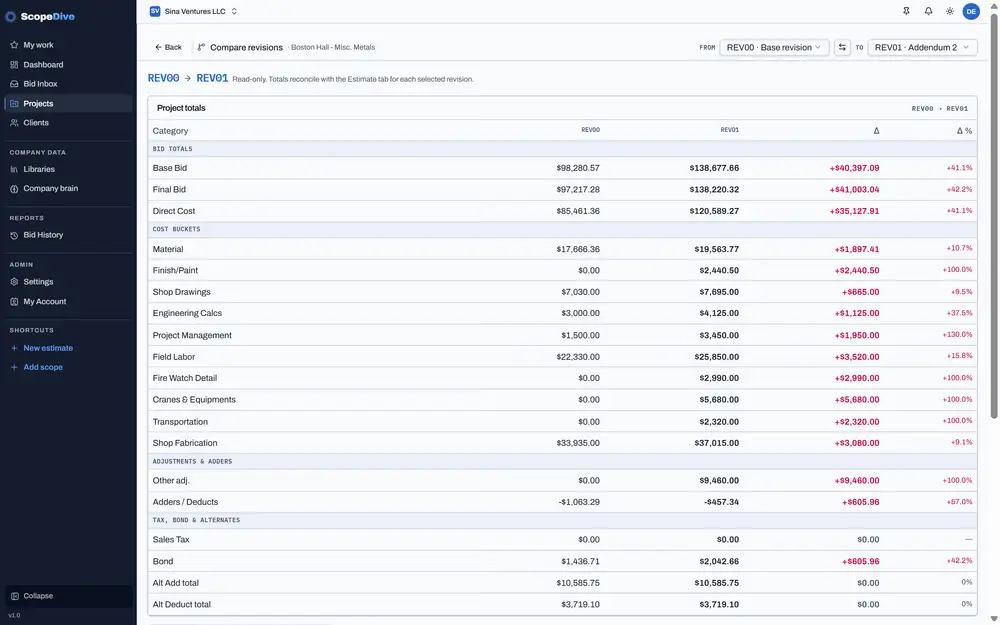Click Adders / Deducts REV00 value -$1,063.29
Viewport: 1000px width, 625px height.
click(x=579, y=503)
